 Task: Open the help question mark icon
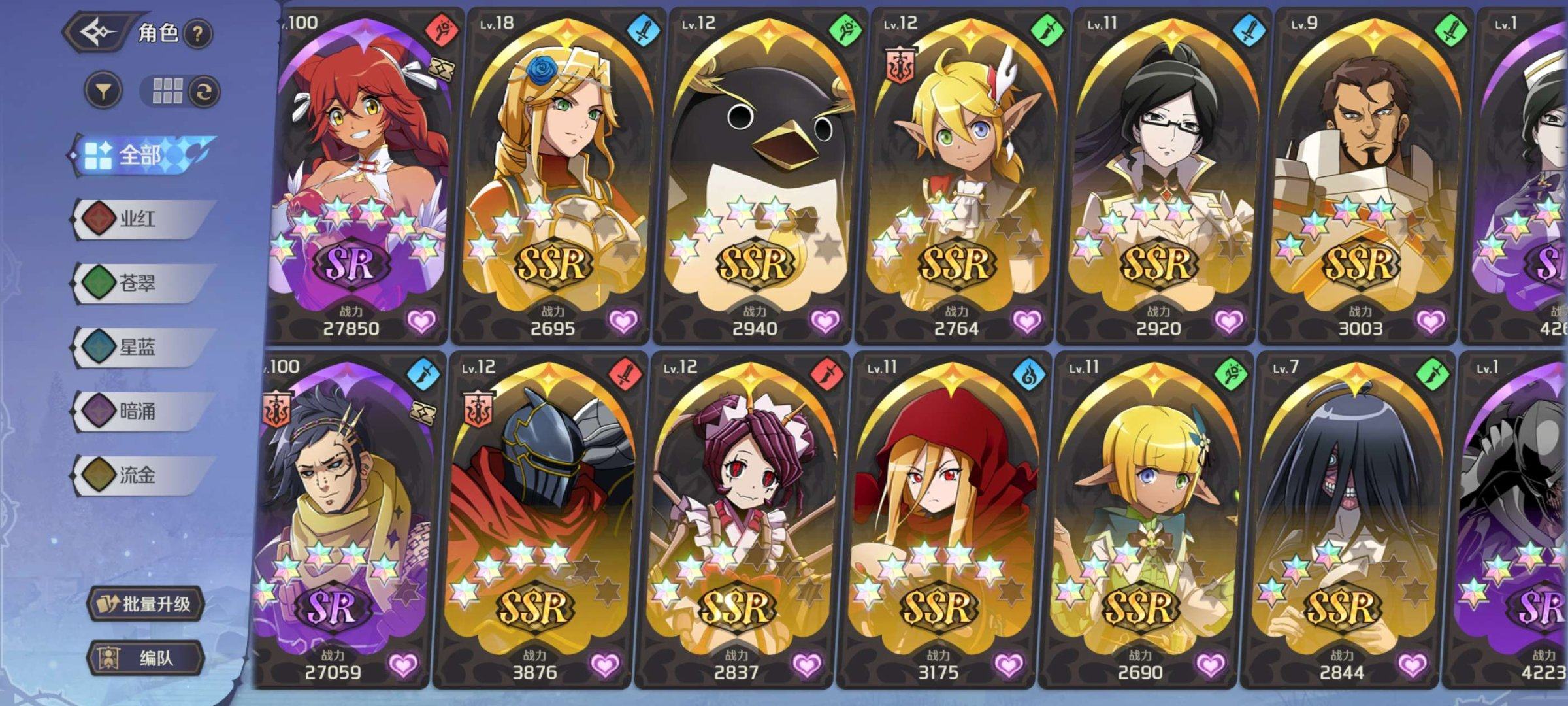coord(197,33)
